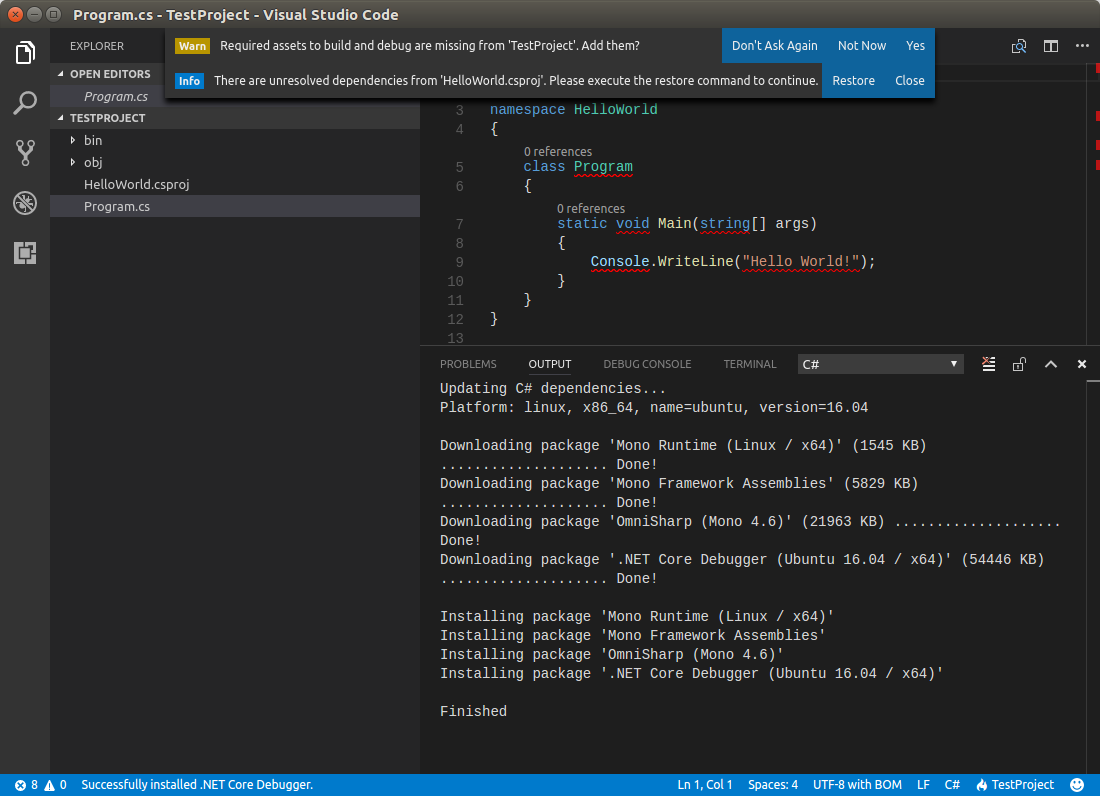The height and width of the screenshot is (796, 1100).
Task: Switch to the Terminal tab
Action: 750,364
